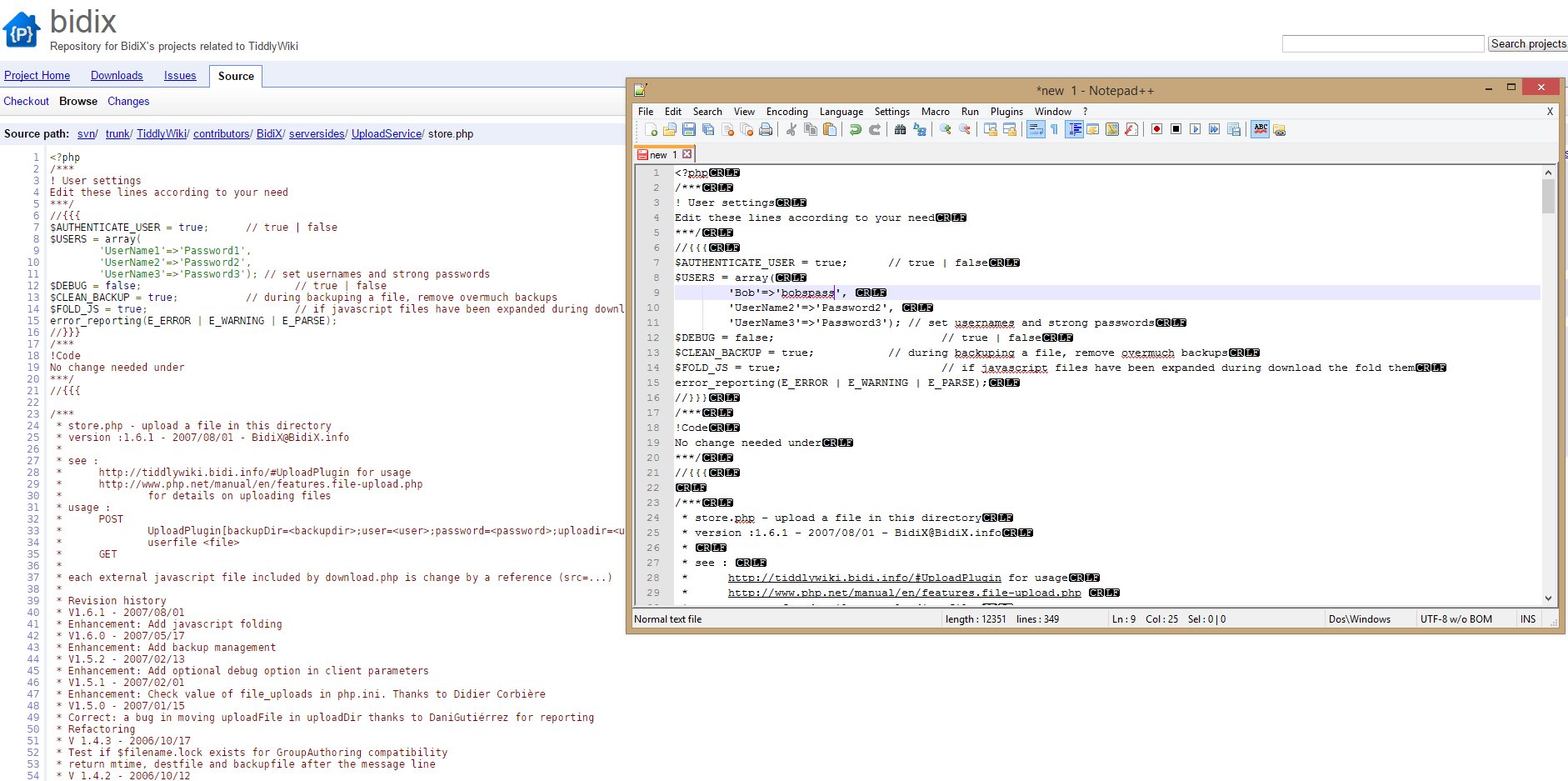Open the Plugins menu
Screen dimensions: 1568x781
point(1006,112)
